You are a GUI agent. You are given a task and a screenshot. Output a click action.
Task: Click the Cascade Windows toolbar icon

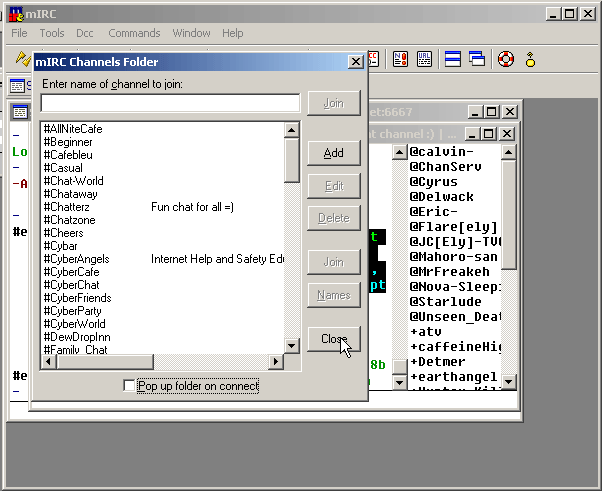tap(477, 59)
